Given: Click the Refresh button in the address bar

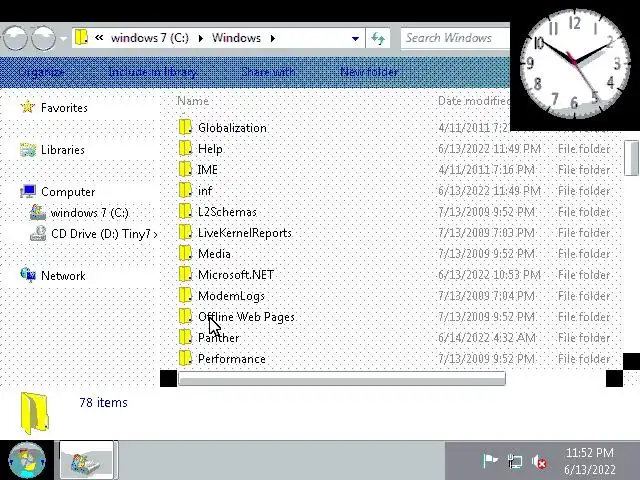Looking at the screenshot, I should coord(378,39).
